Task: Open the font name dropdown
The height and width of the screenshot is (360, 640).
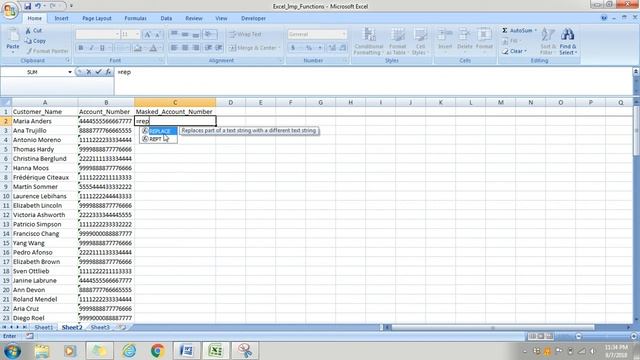Action: point(117,34)
